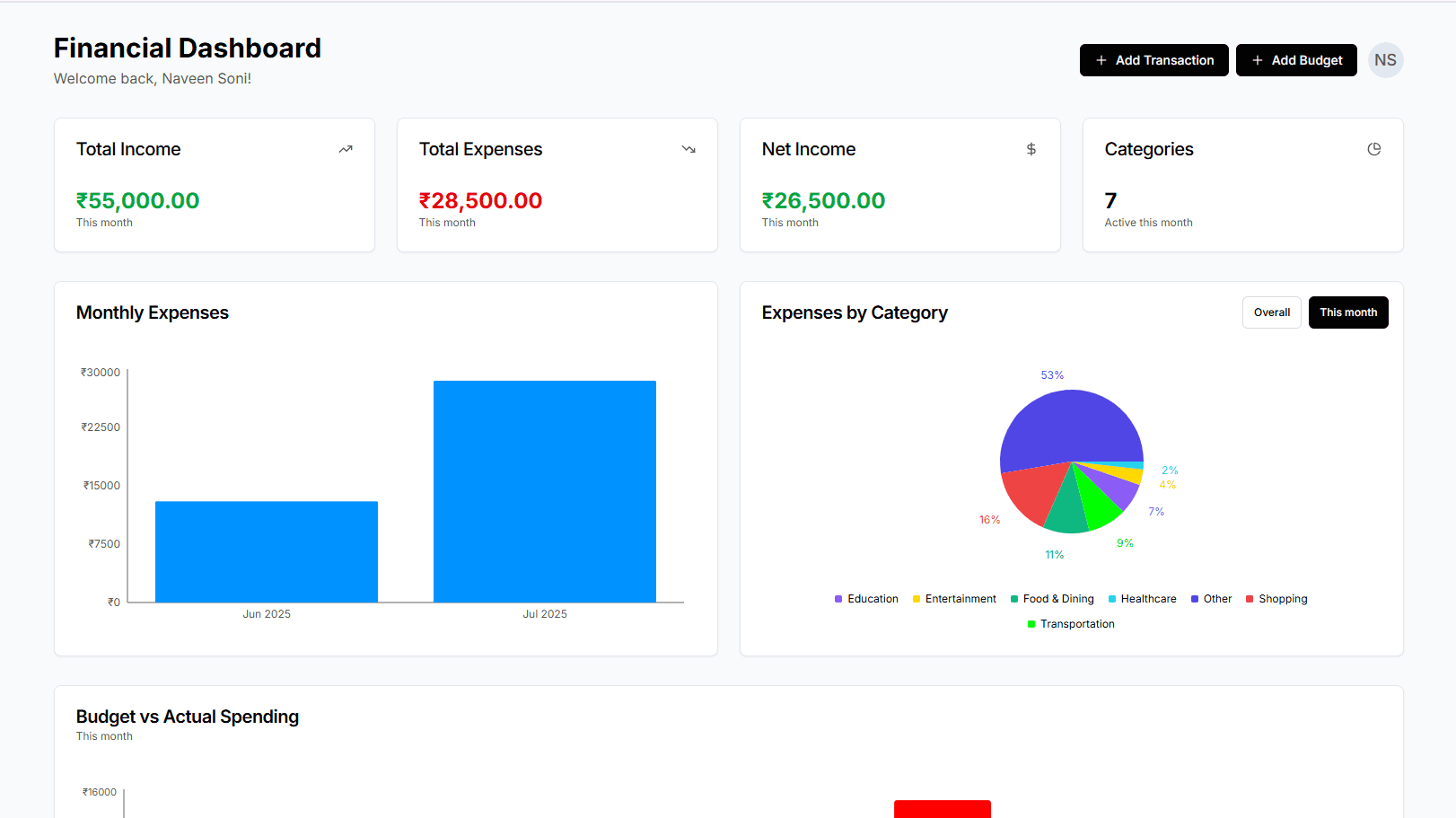Click the ₹16000 axis label in budget chart
Screen dimensions: 1456x818
coord(100,792)
